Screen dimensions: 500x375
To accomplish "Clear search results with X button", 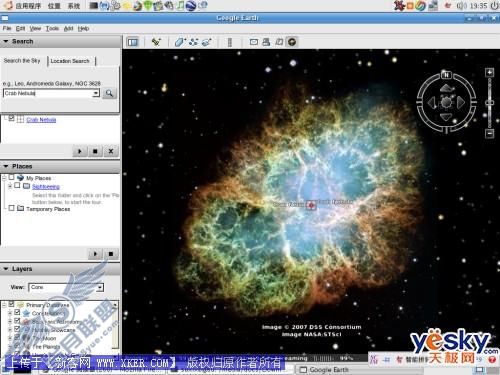I will point(111,151).
